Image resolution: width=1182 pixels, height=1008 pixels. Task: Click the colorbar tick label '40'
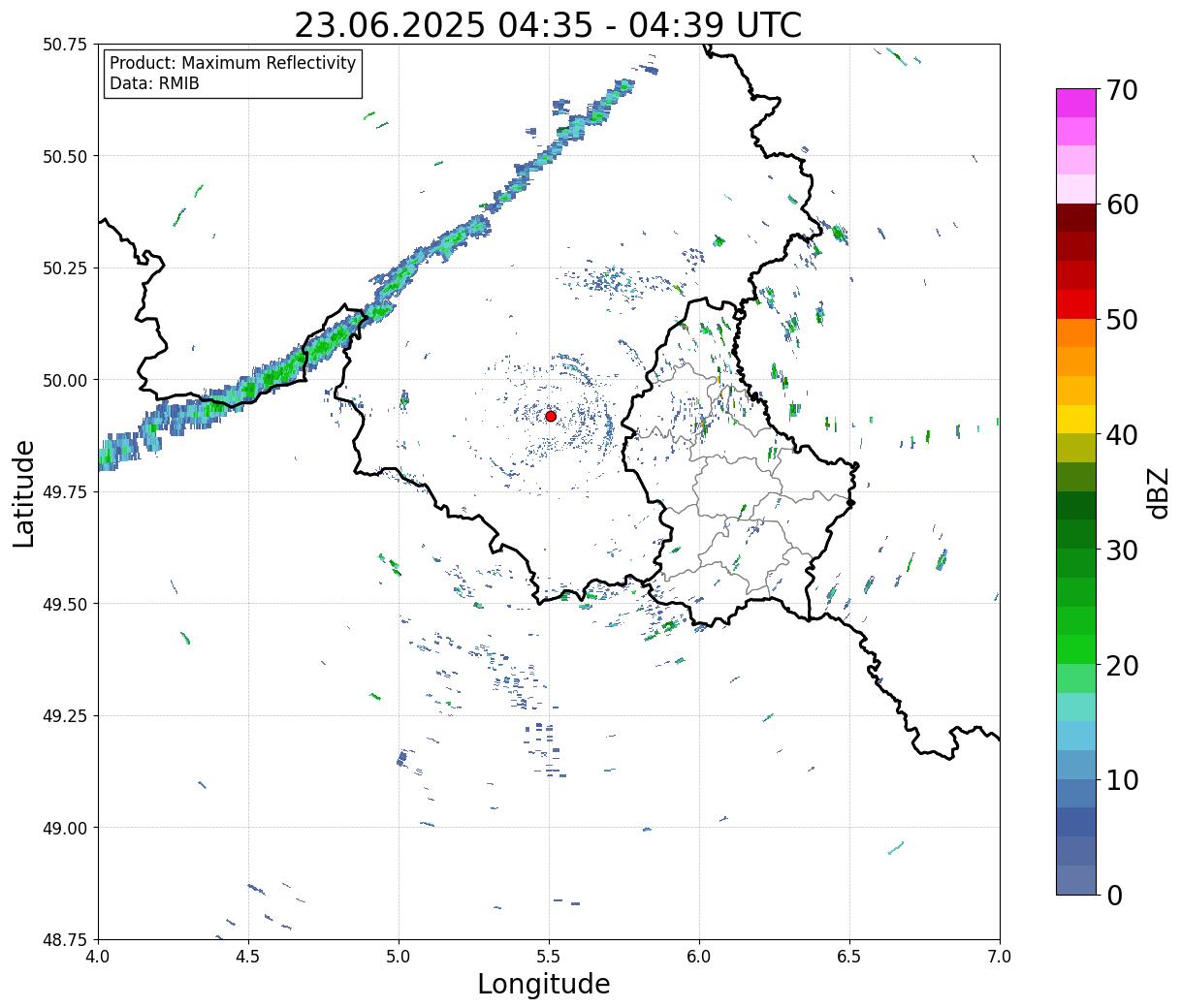1122,434
